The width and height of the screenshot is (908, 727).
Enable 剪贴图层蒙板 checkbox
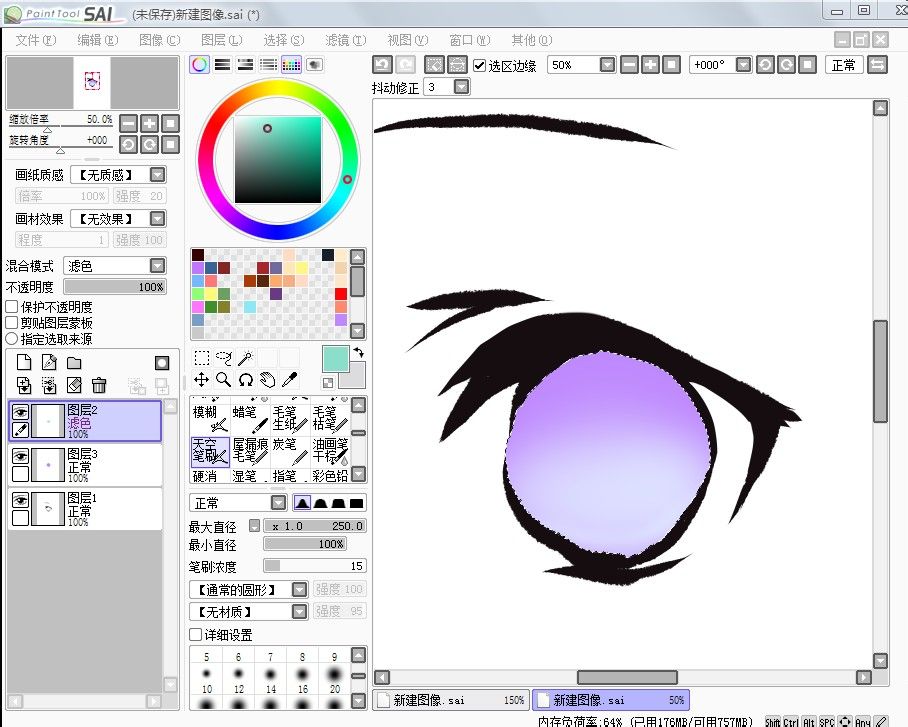12,323
